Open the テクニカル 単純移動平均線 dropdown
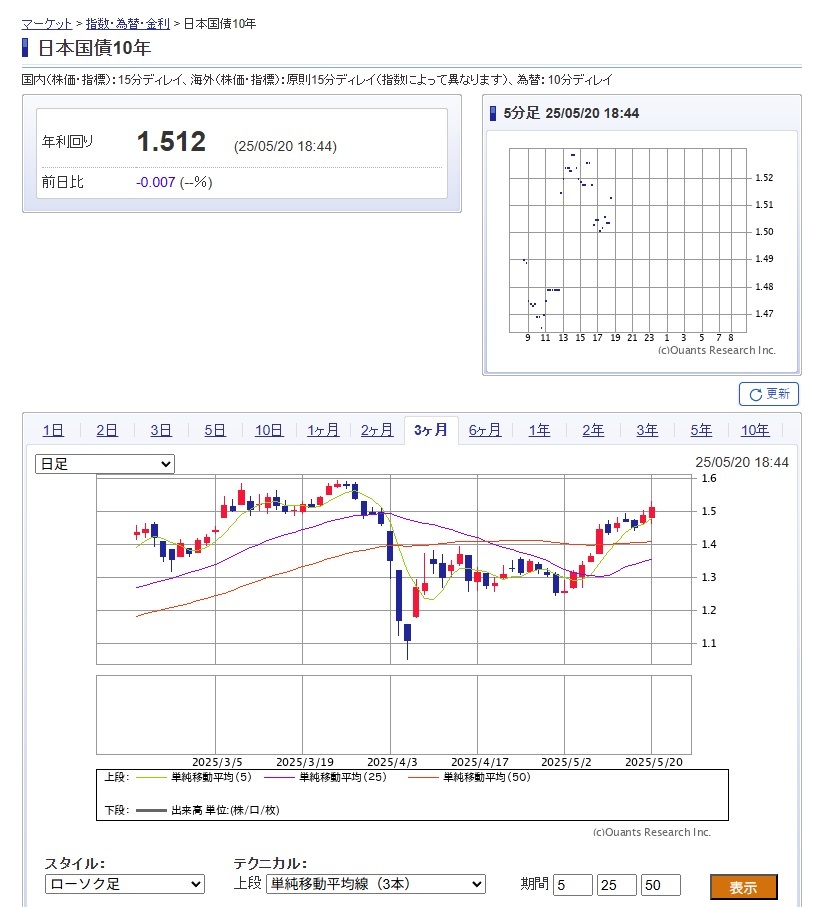 [375, 884]
